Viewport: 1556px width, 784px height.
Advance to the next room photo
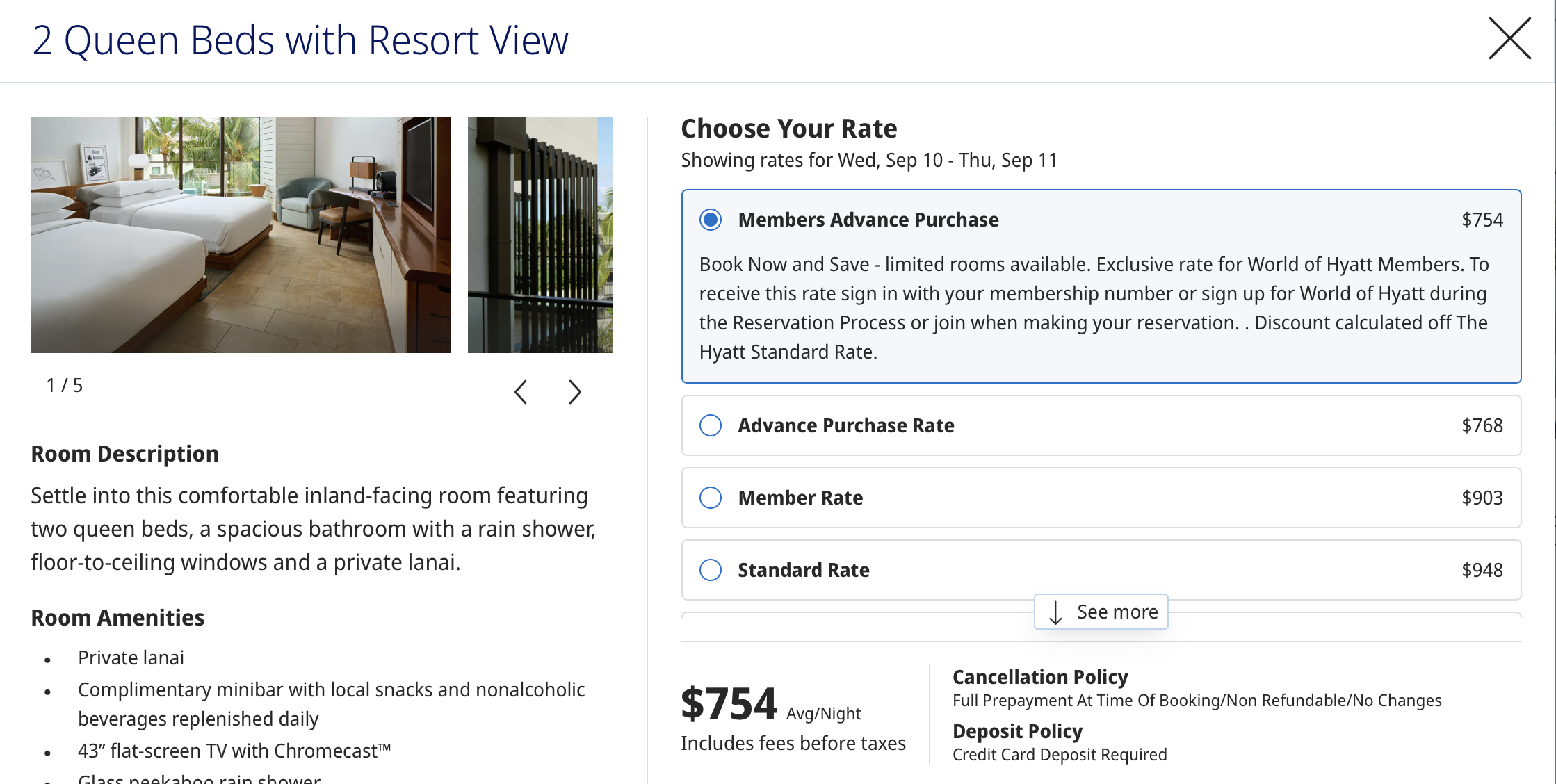574,392
